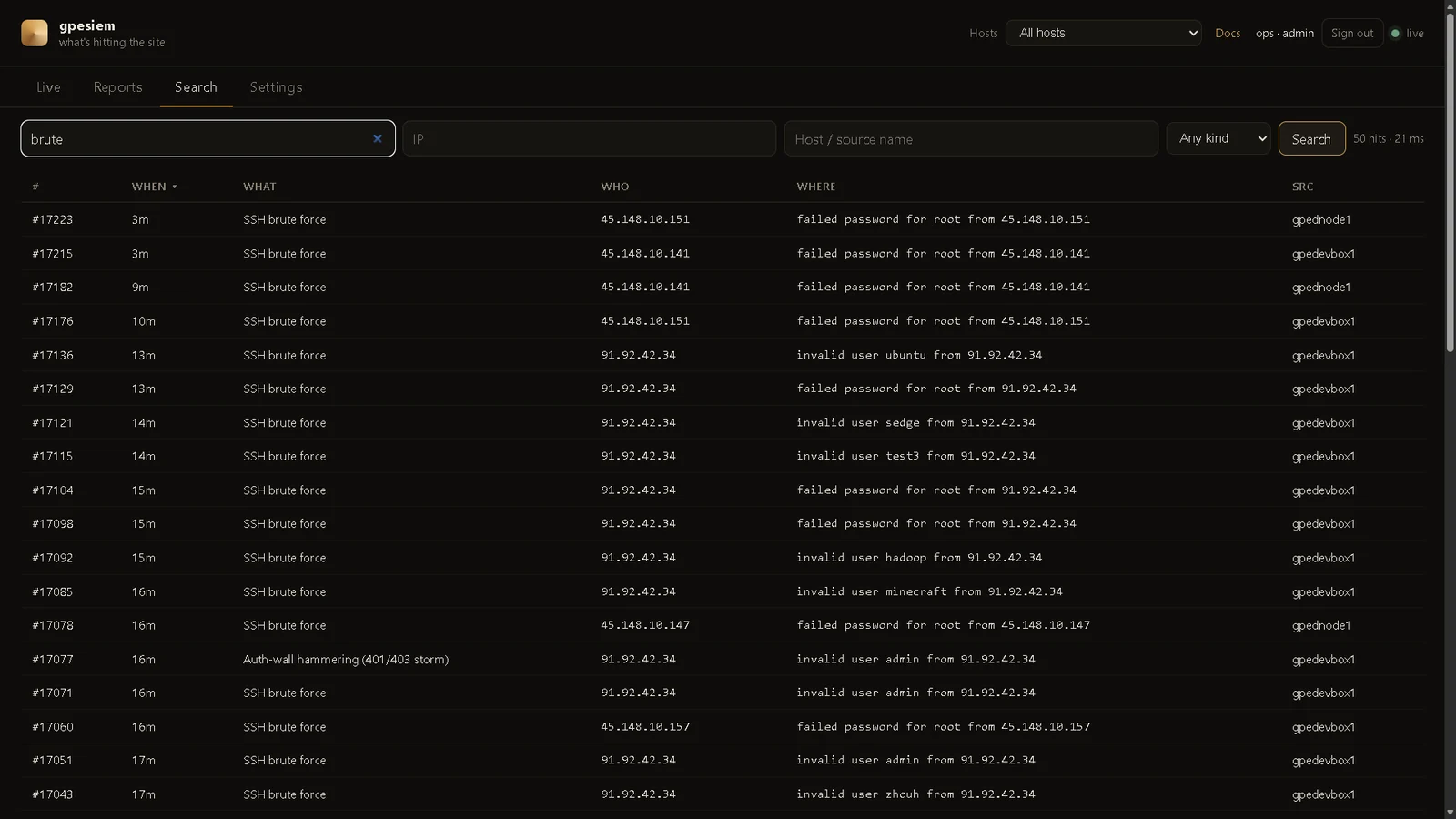Click gpednode1 source in row #17223
The height and width of the screenshot is (819, 1456).
[1321, 219]
